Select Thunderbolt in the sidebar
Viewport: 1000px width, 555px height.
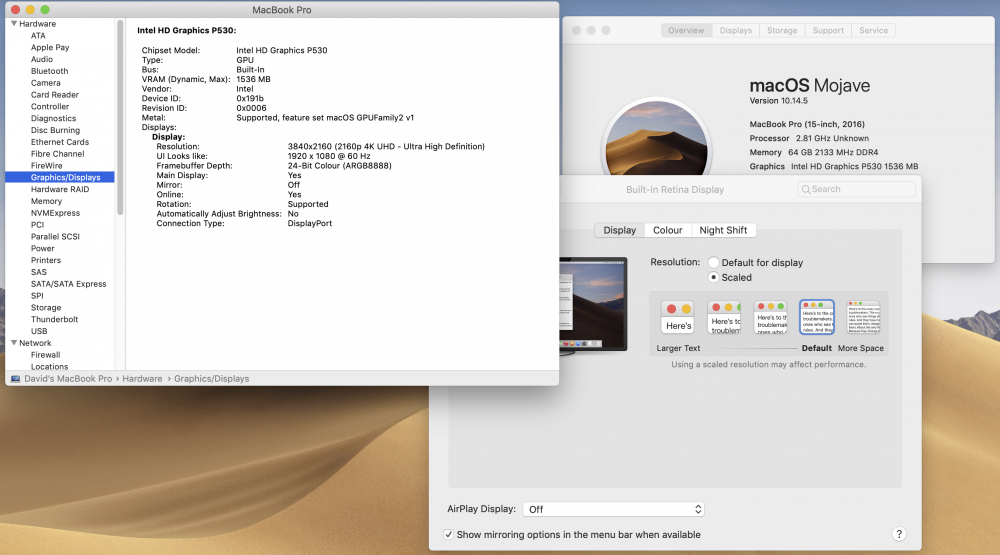[x=54, y=319]
